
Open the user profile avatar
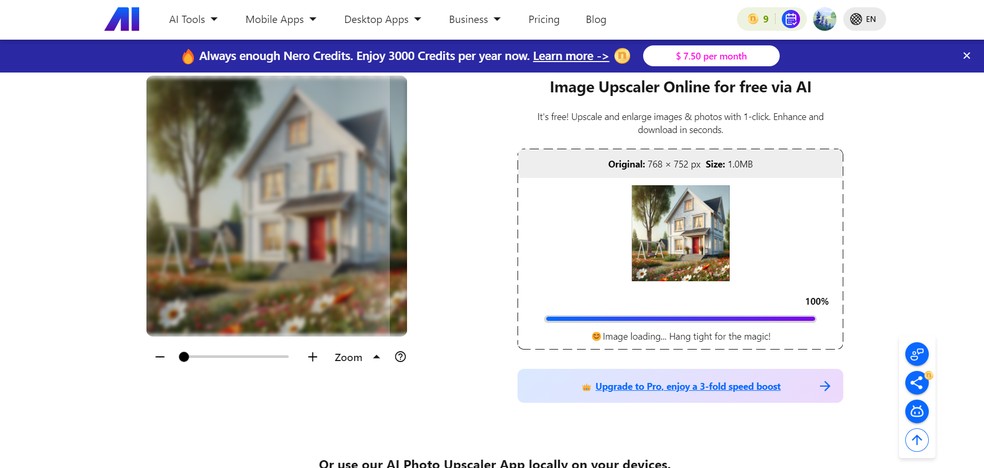(x=824, y=19)
